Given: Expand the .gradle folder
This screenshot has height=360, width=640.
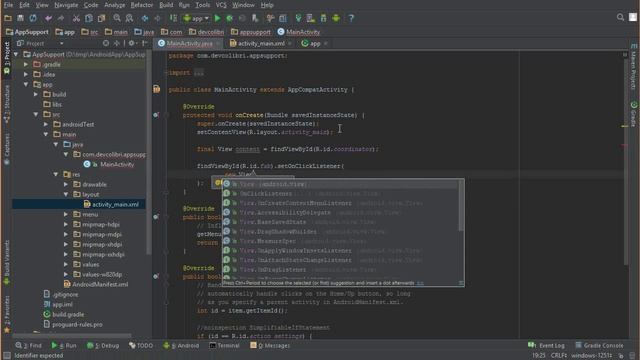Looking at the screenshot, I should coord(26,64).
